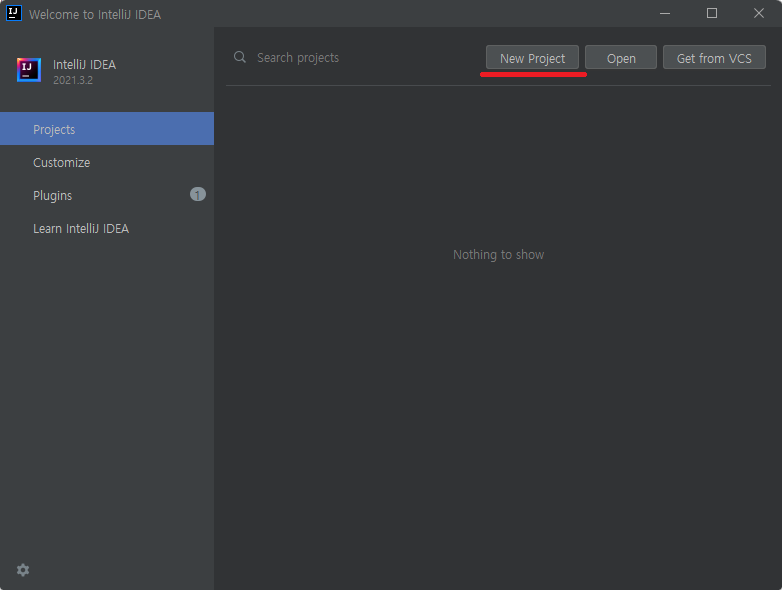Select the Projects tab in sidebar
This screenshot has width=782, height=590.
tap(107, 129)
